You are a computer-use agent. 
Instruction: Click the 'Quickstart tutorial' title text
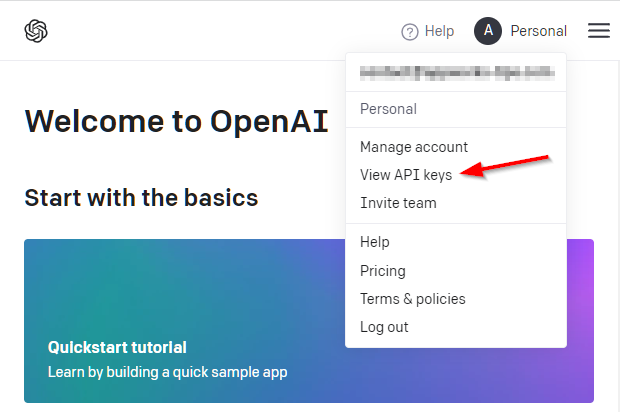point(117,348)
